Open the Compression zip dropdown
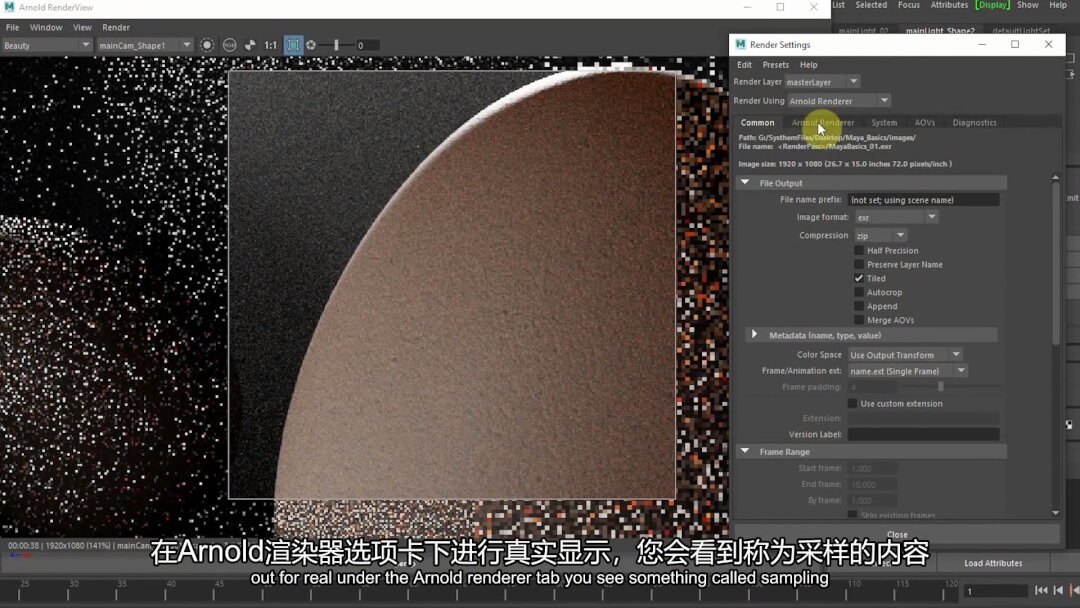This screenshot has height=608, width=1080. point(880,235)
